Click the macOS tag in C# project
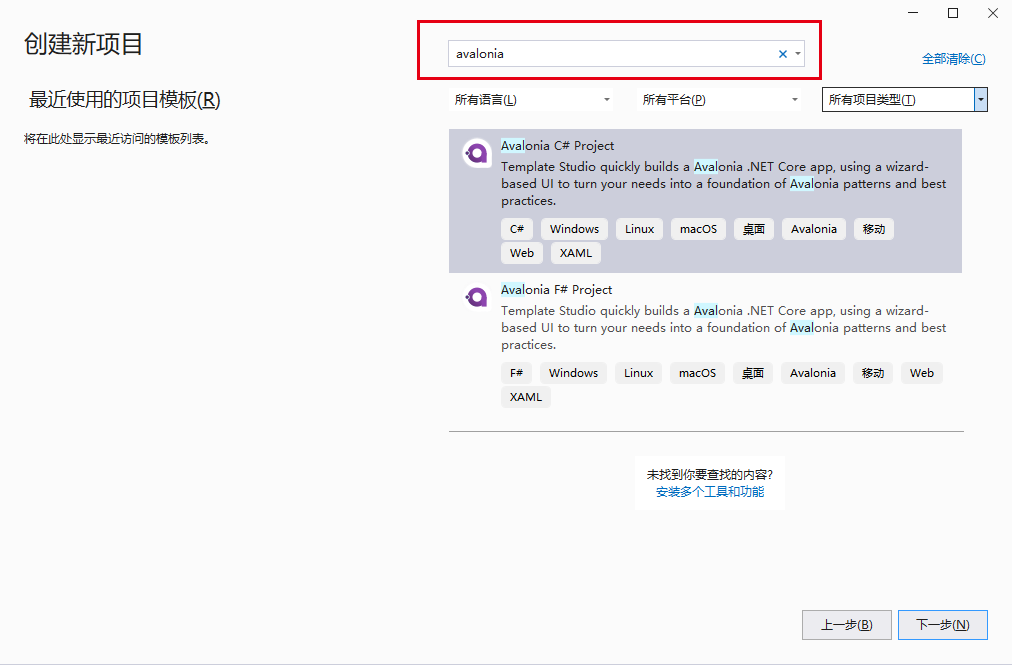 tap(698, 229)
